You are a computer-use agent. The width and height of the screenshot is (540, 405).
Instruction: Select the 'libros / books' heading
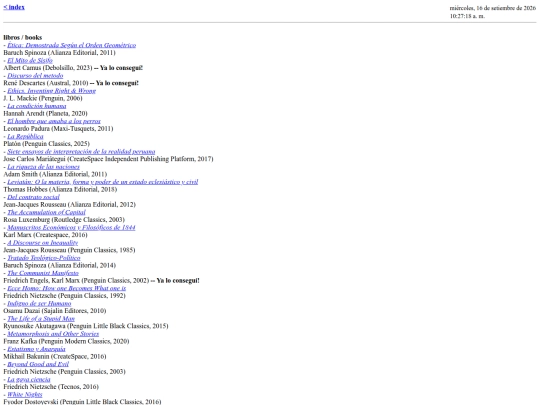tap(23, 37)
